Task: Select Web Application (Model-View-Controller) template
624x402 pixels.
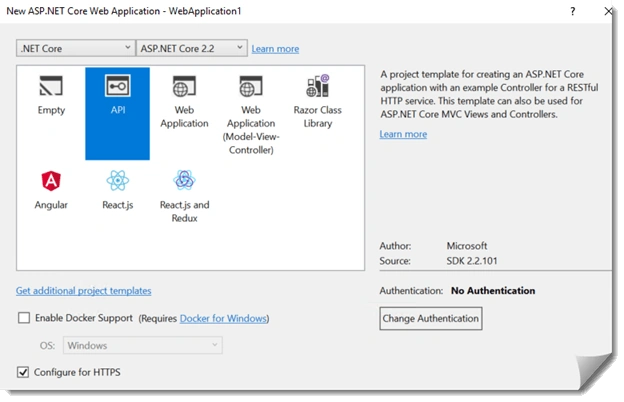Action: (x=251, y=115)
